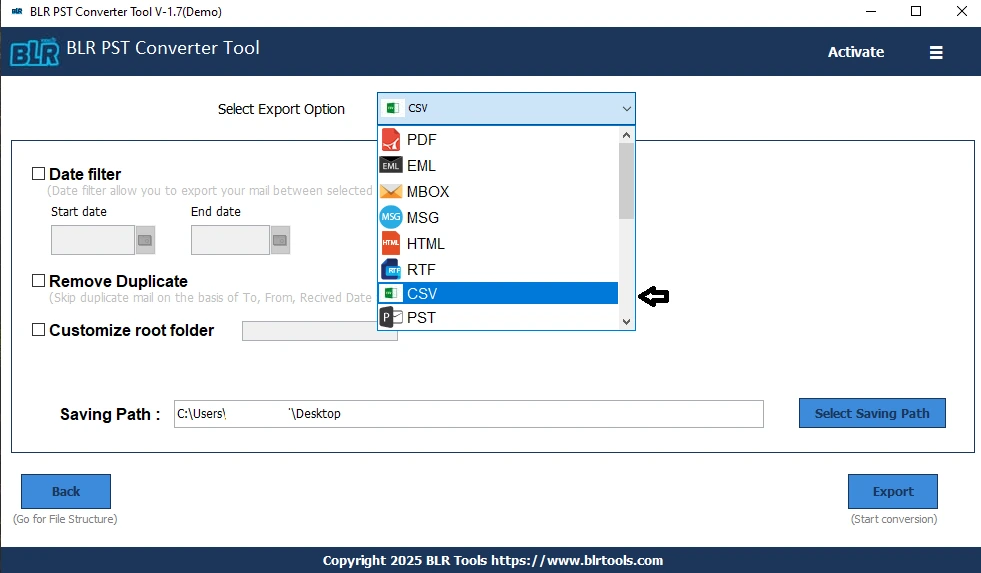Click the MSG round icon

click(x=391, y=217)
